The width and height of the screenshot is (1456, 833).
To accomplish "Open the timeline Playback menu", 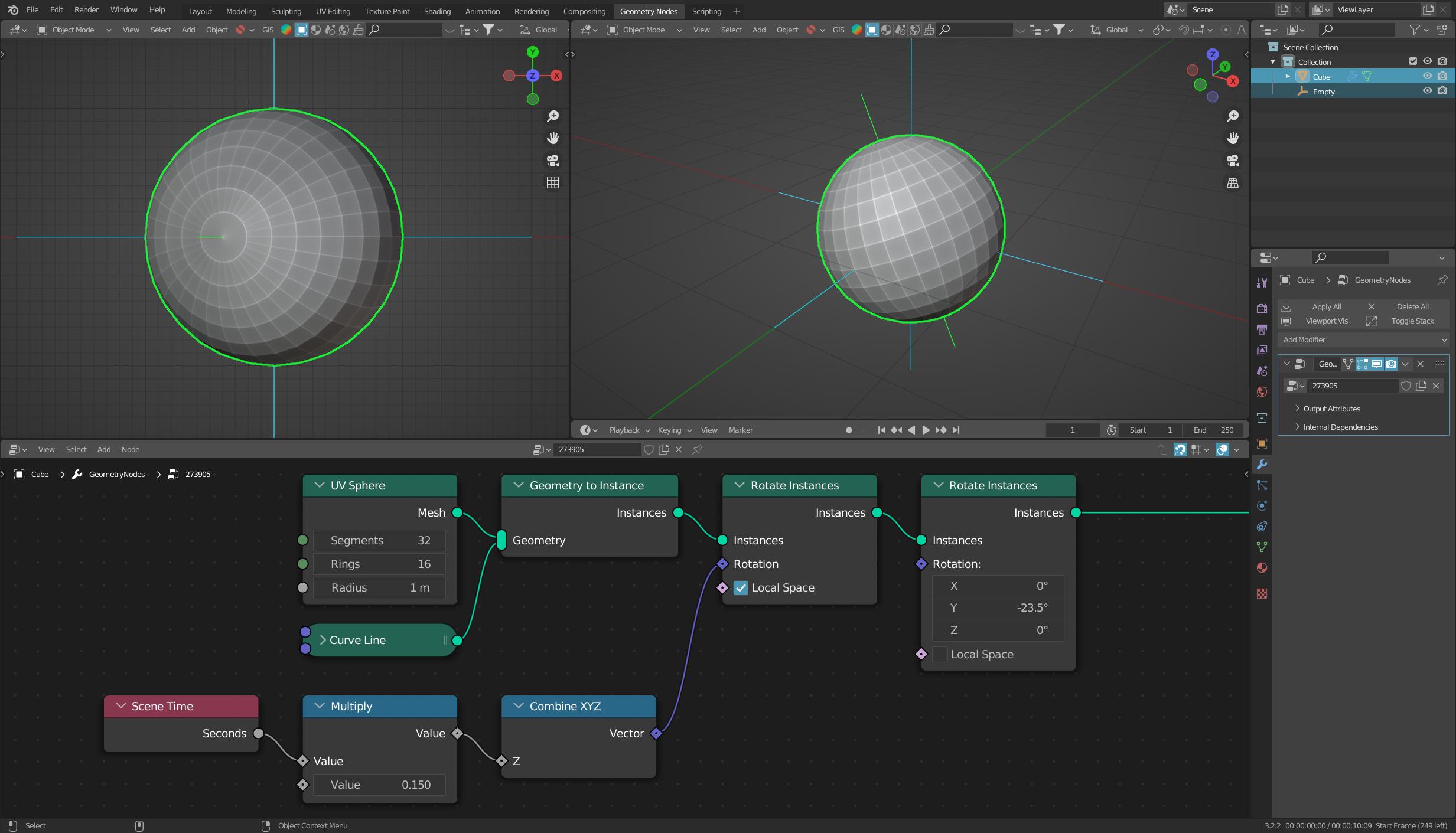I will (x=629, y=430).
